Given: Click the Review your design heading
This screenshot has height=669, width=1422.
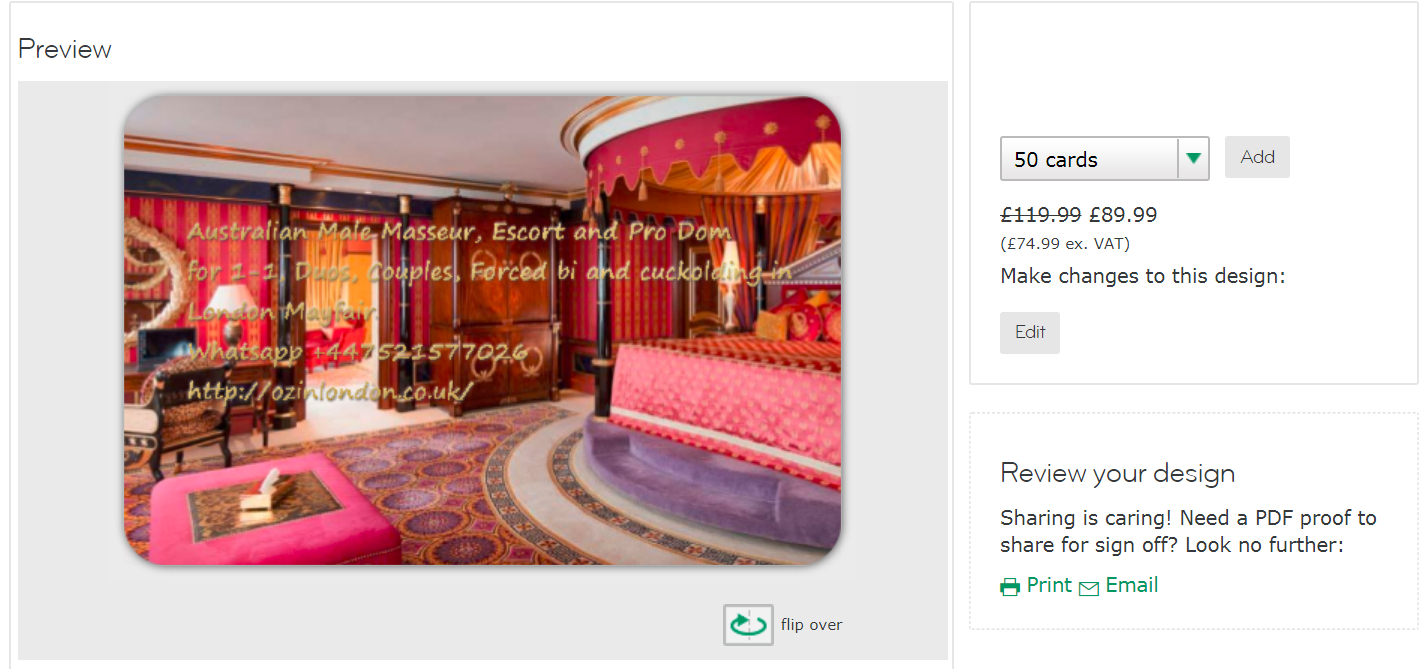Looking at the screenshot, I should (1117, 473).
